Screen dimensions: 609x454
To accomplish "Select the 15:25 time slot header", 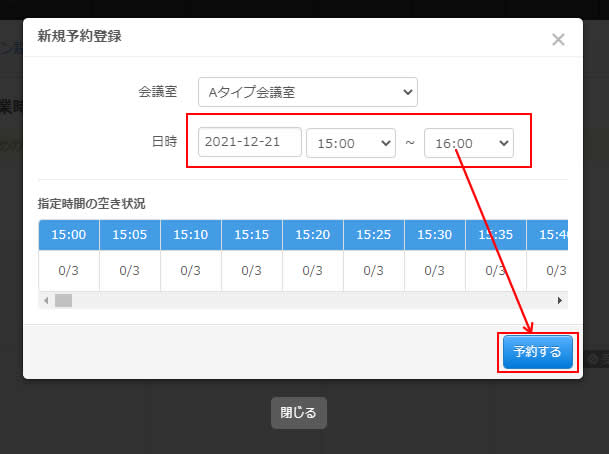I will click(374, 235).
